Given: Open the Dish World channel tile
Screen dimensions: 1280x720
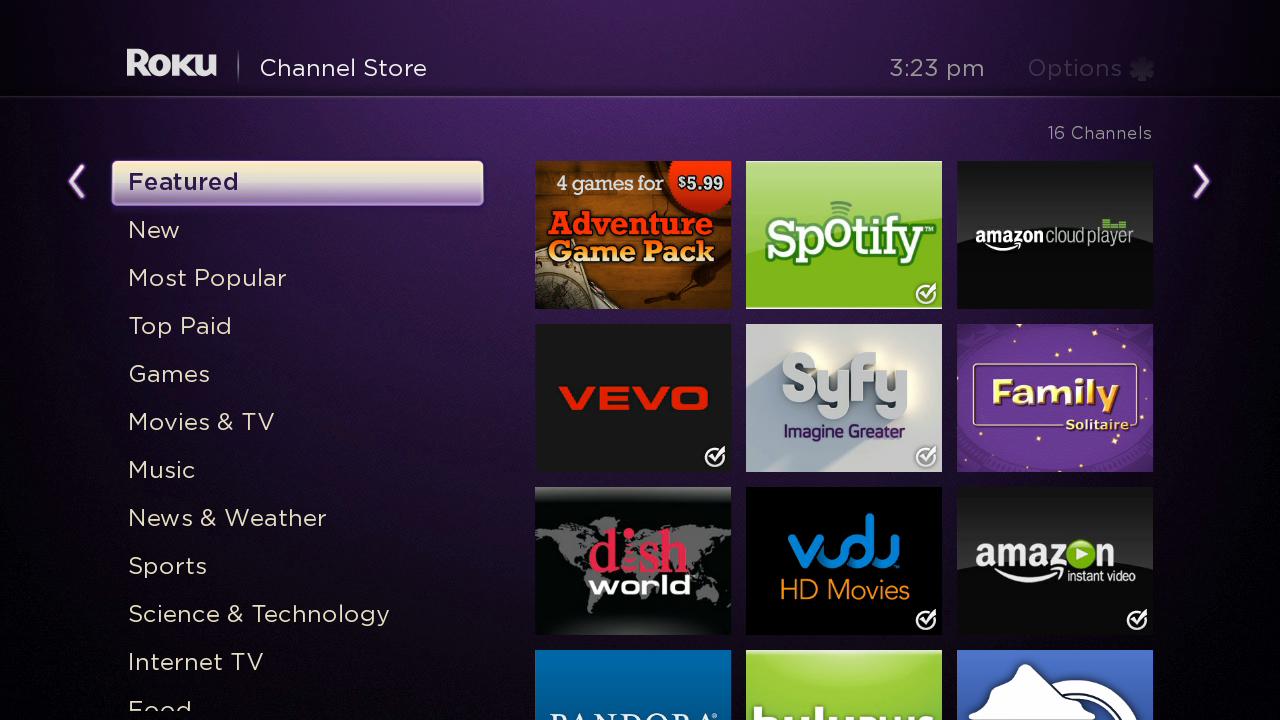Looking at the screenshot, I should click(x=632, y=560).
